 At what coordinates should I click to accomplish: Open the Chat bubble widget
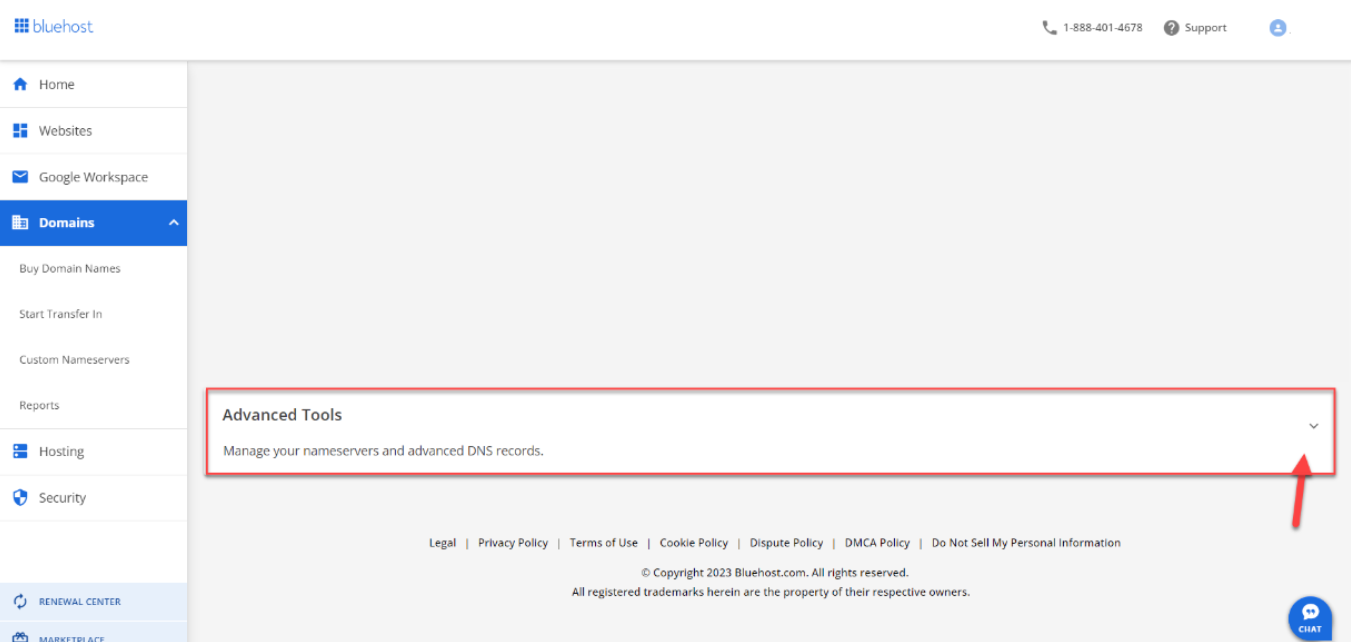coord(1310,617)
